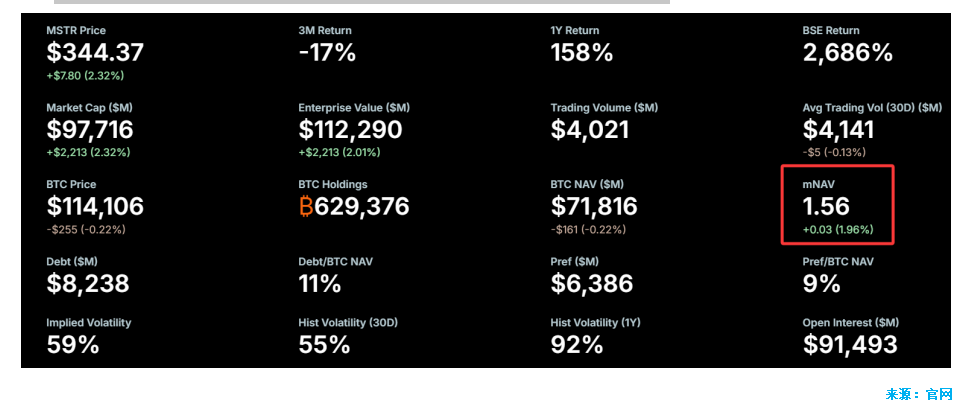Click the 1Y Return 158% figure

coord(582,53)
